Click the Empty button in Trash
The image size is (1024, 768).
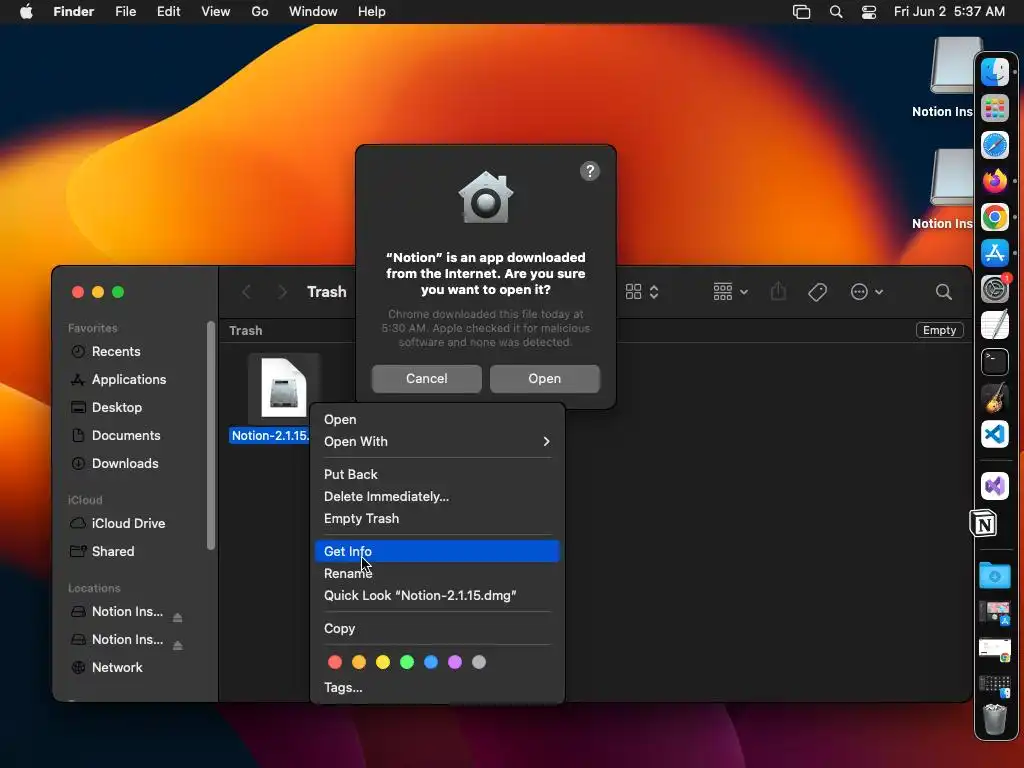point(939,330)
